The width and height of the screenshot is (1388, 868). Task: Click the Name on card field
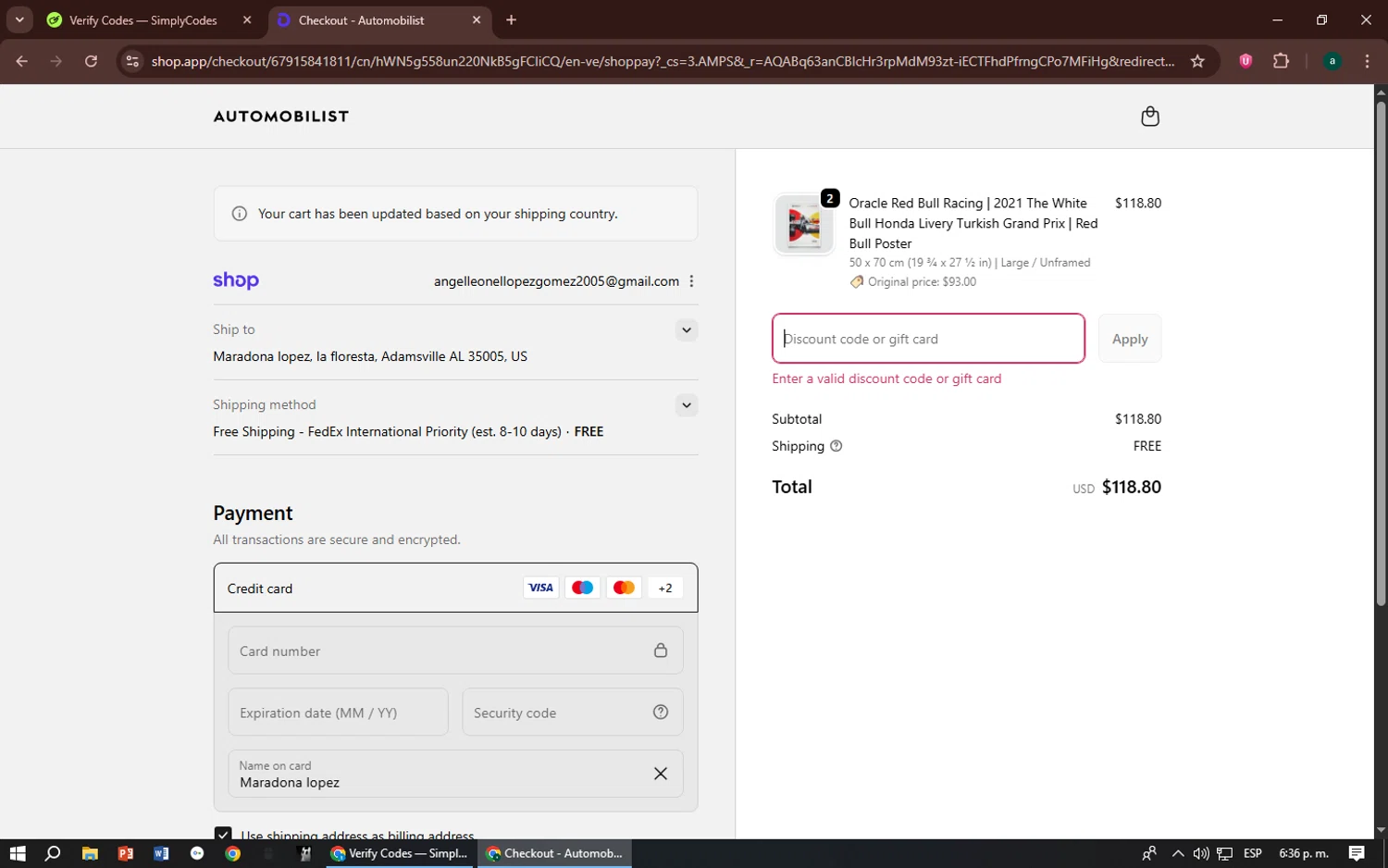pos(455,774)
